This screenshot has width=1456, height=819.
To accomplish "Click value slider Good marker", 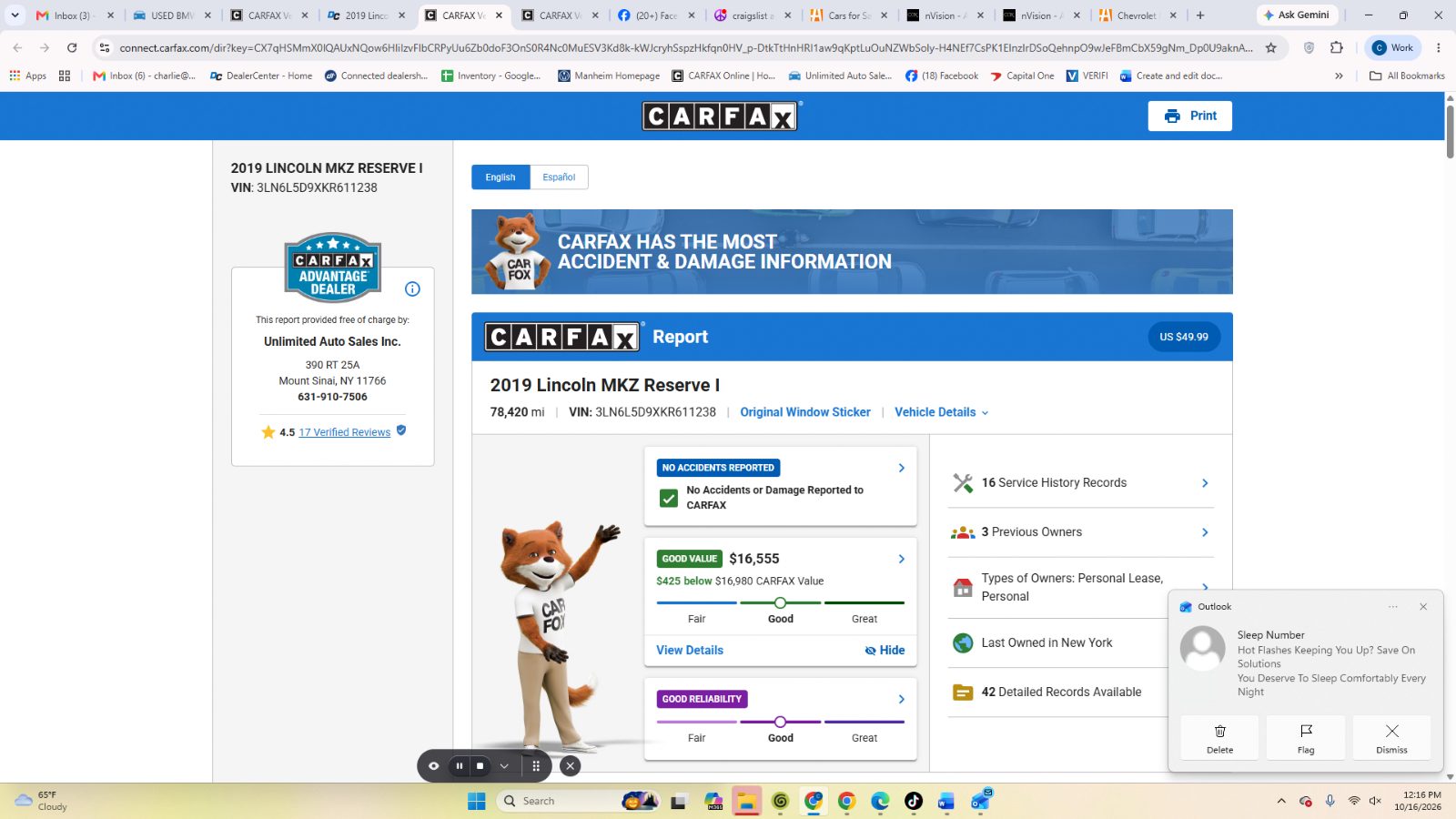I will pos(780,602).
